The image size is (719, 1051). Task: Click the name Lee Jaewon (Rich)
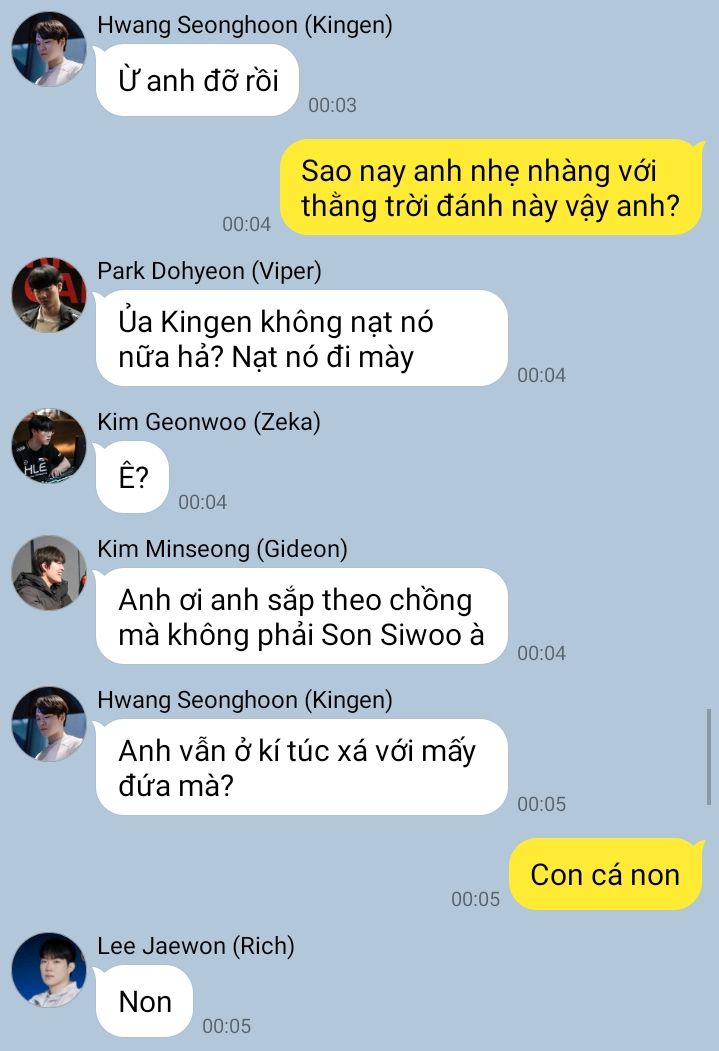[x=196, y=946]
